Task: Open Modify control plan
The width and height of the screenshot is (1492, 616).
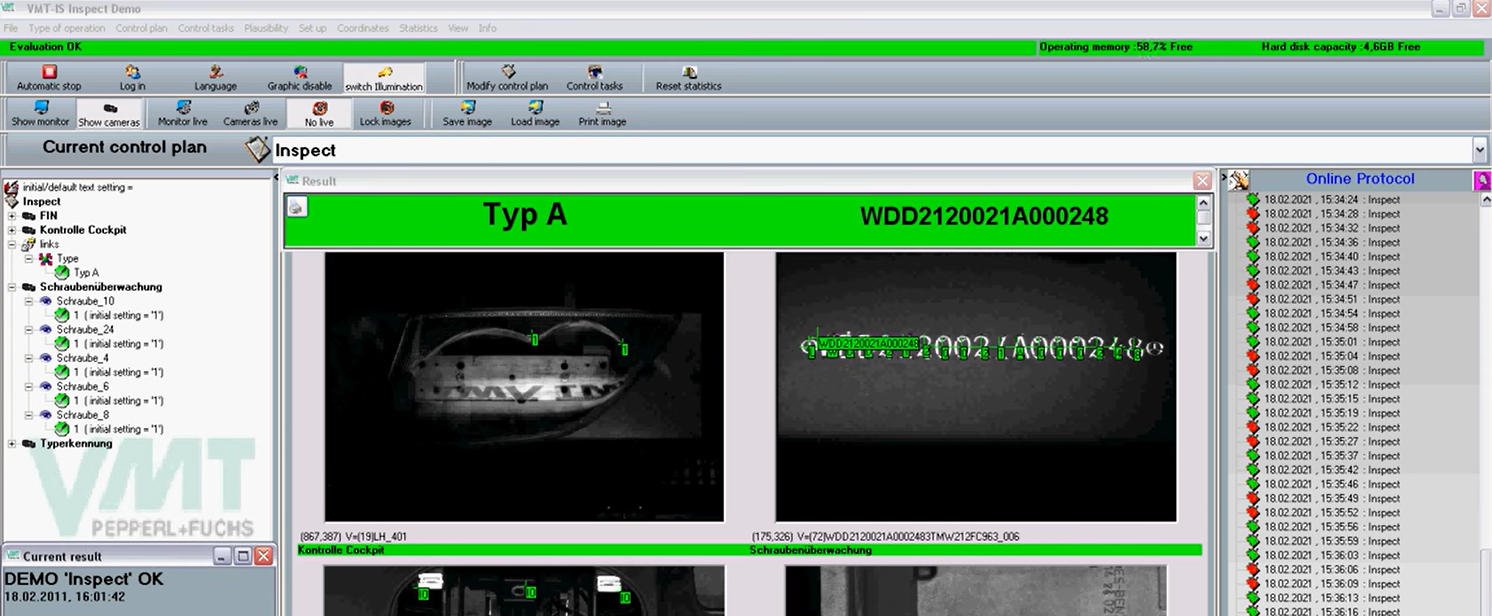Action: coord(507,78)
